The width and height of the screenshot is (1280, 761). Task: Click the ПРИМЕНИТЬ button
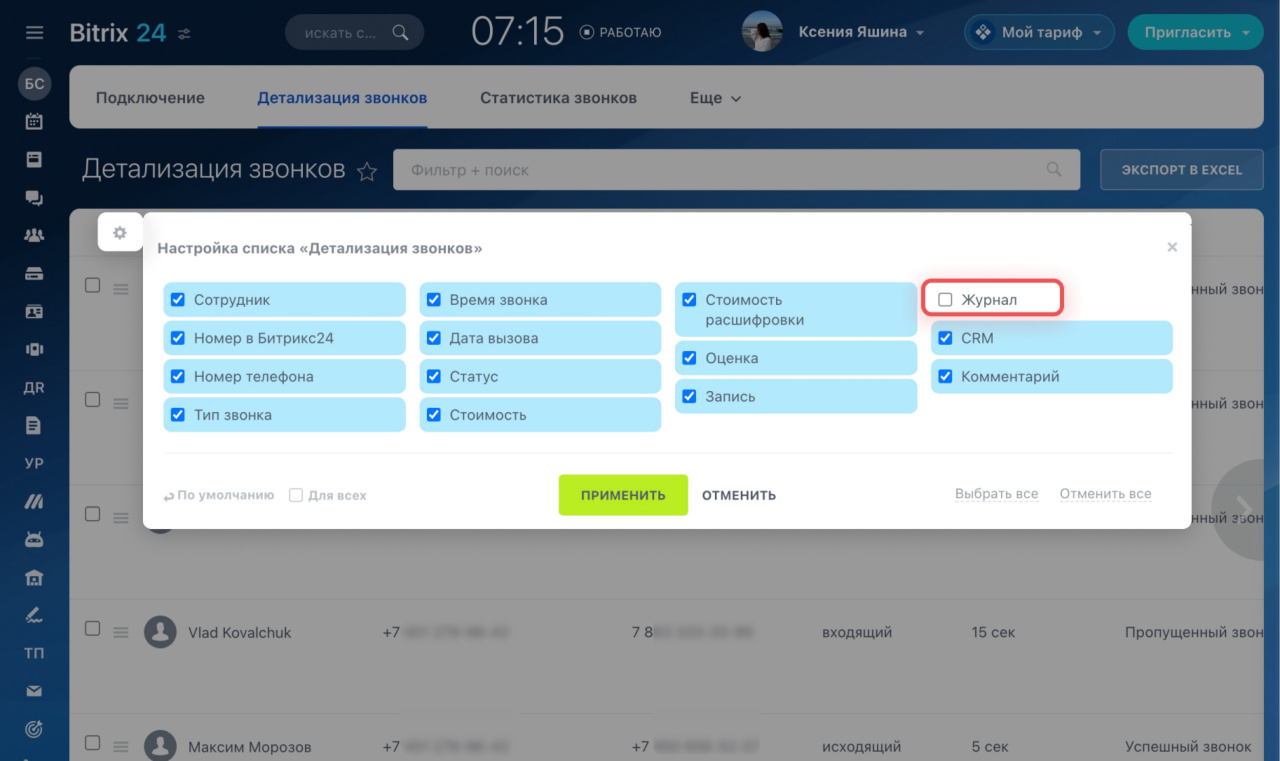coord(623,495)
